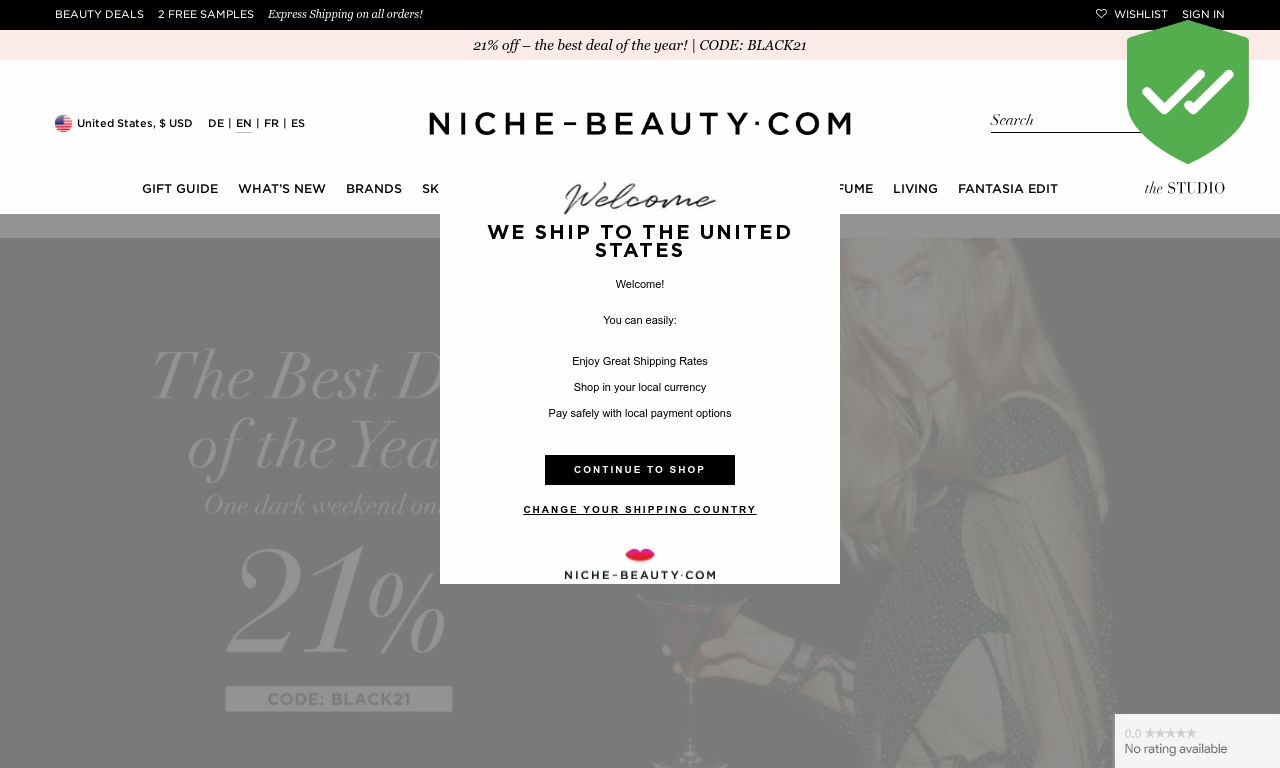Click the pink lips logo in popup
Viewport: 1280px width, 768px height.
point(640,555)
